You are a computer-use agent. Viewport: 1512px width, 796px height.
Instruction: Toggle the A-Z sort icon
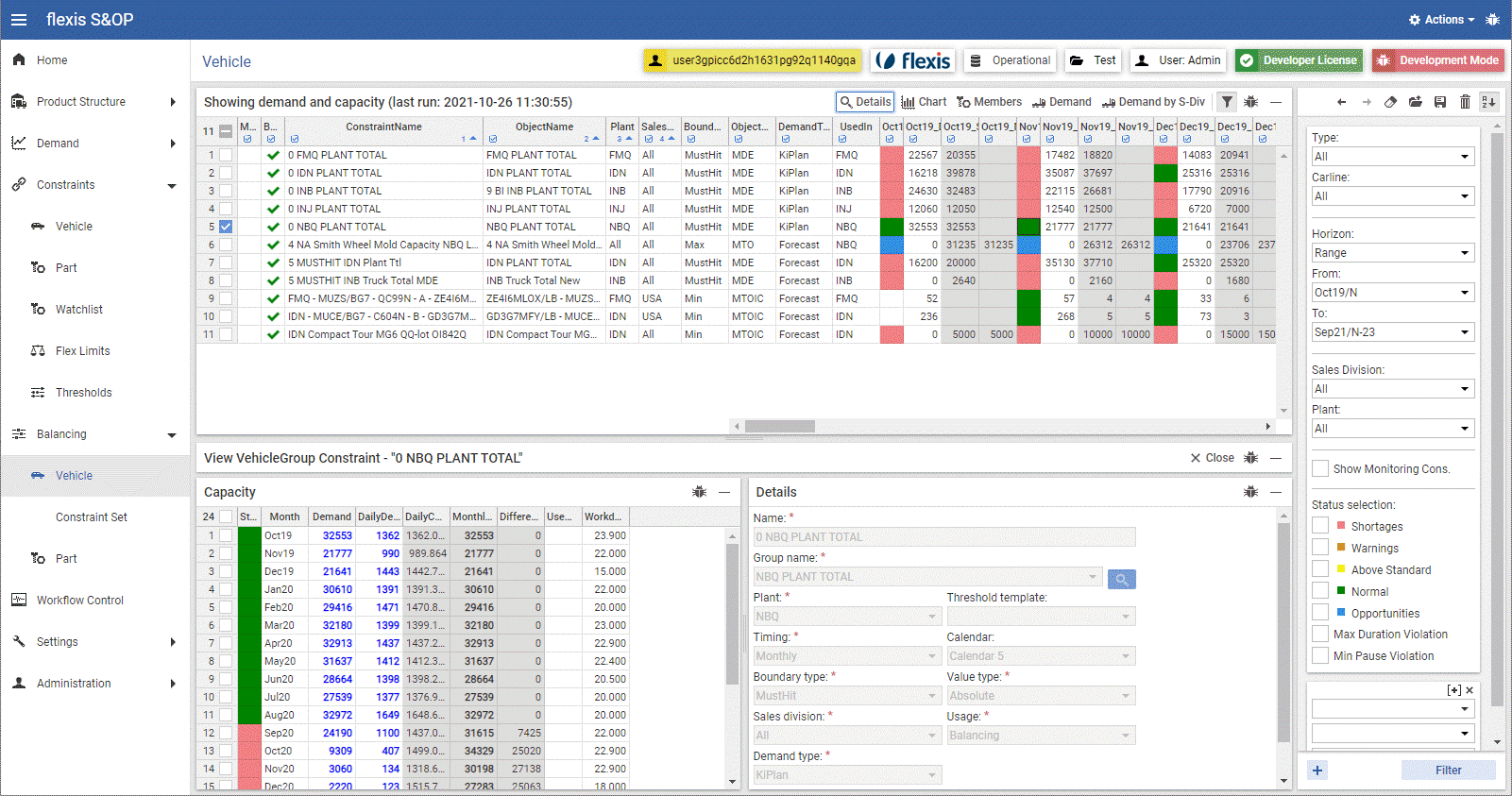[x=1488, y=102]
